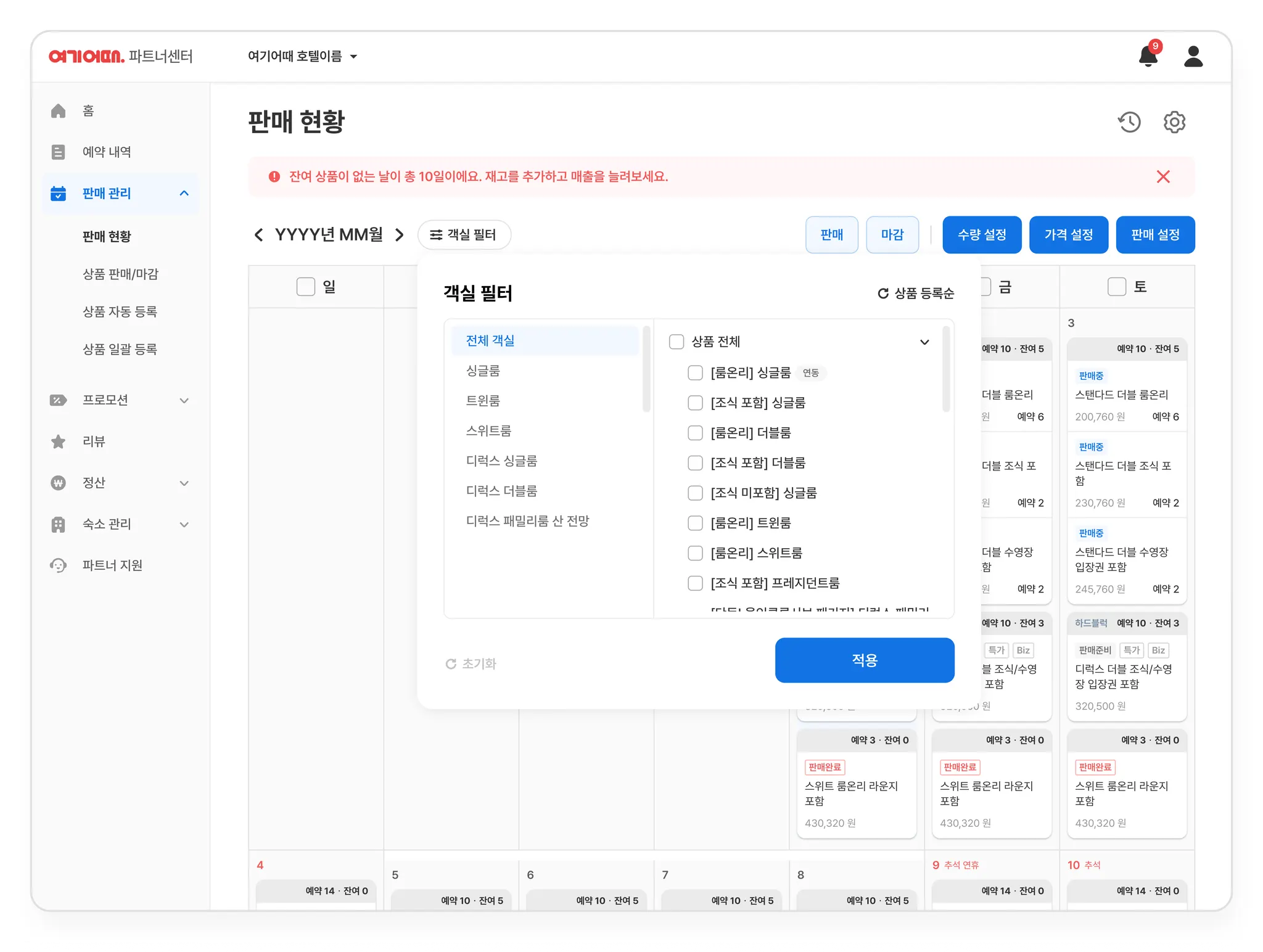Open the notification bell icon
The image size is (1263, 952).
pos(1148,56)
